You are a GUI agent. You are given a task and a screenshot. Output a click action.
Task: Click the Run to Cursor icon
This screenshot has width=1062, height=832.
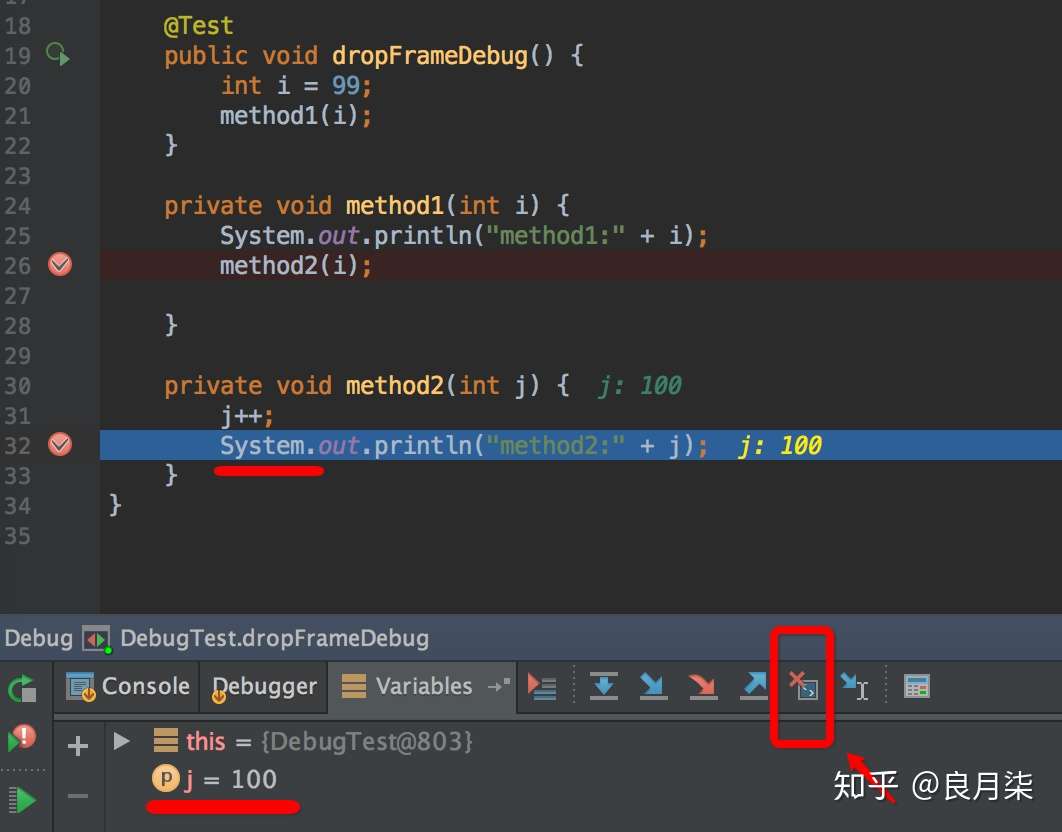coord(854,686)
